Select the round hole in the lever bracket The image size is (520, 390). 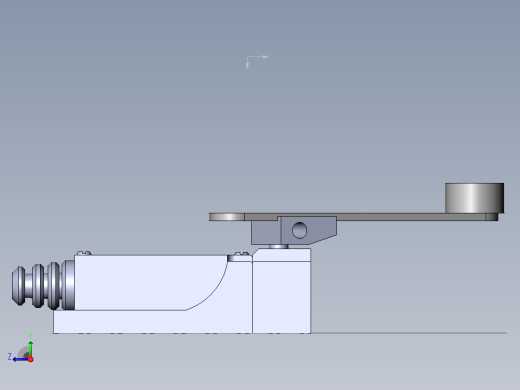(x=299, y=230)
